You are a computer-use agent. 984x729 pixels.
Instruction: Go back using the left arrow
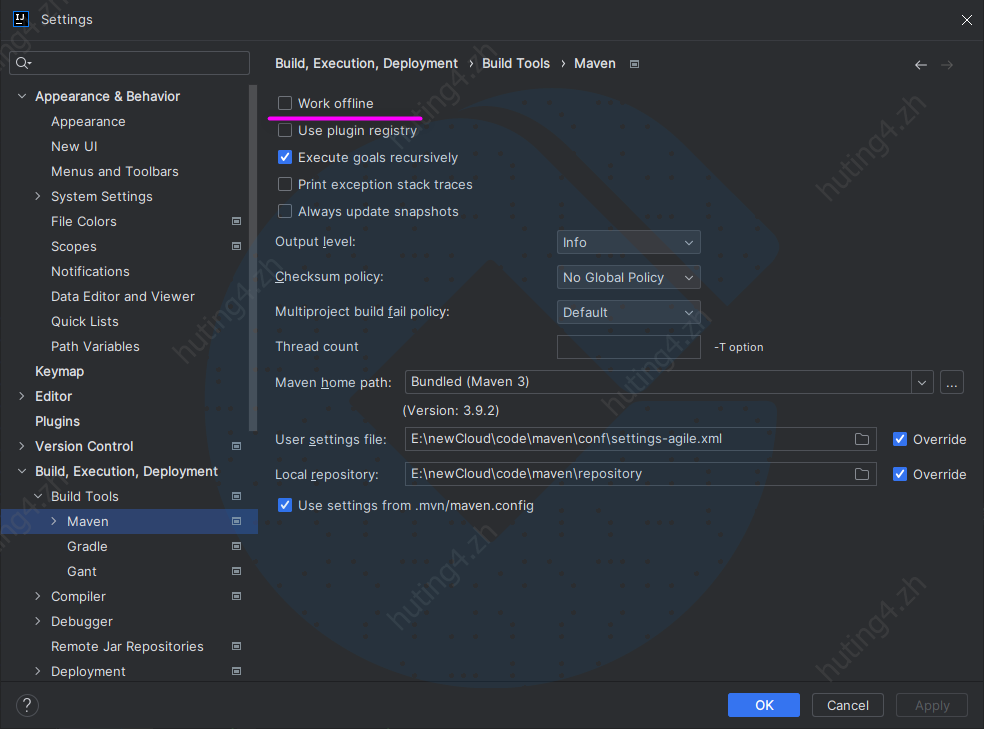pos(921,65)
